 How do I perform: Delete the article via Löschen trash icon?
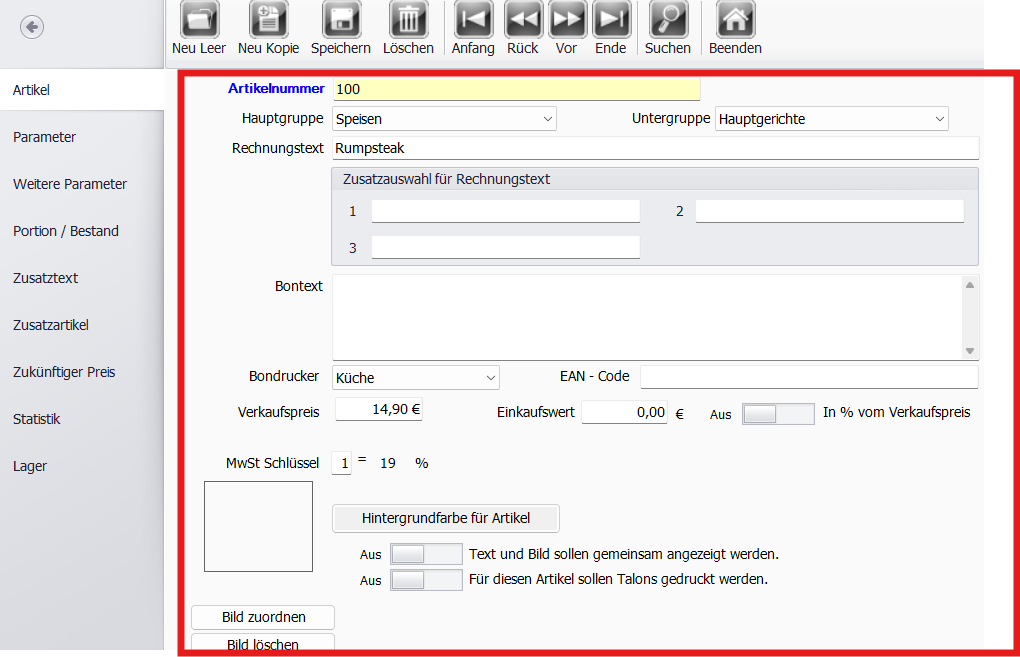coord(409,20)
